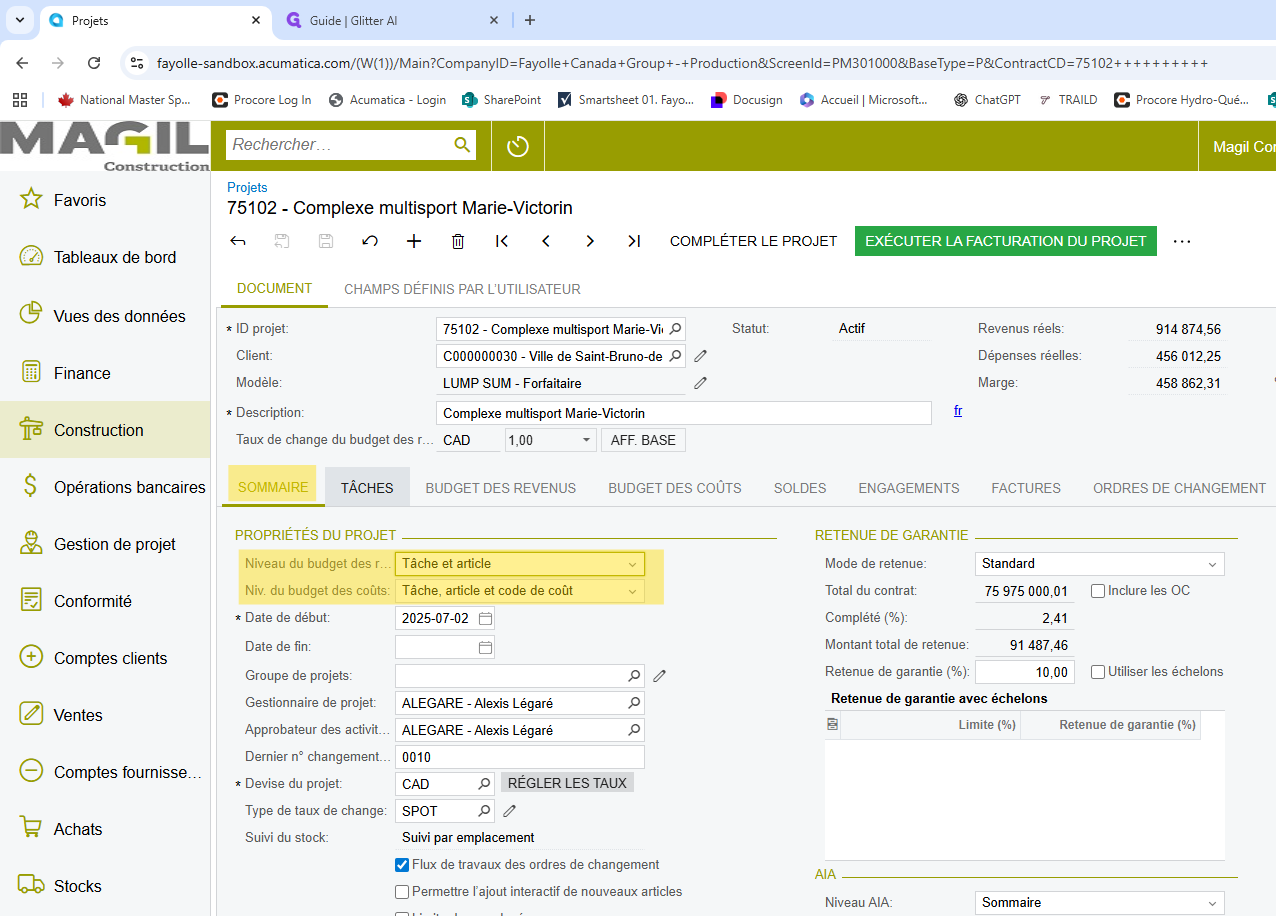Click the Projets breadcrumb link

(x=247, y=187)
